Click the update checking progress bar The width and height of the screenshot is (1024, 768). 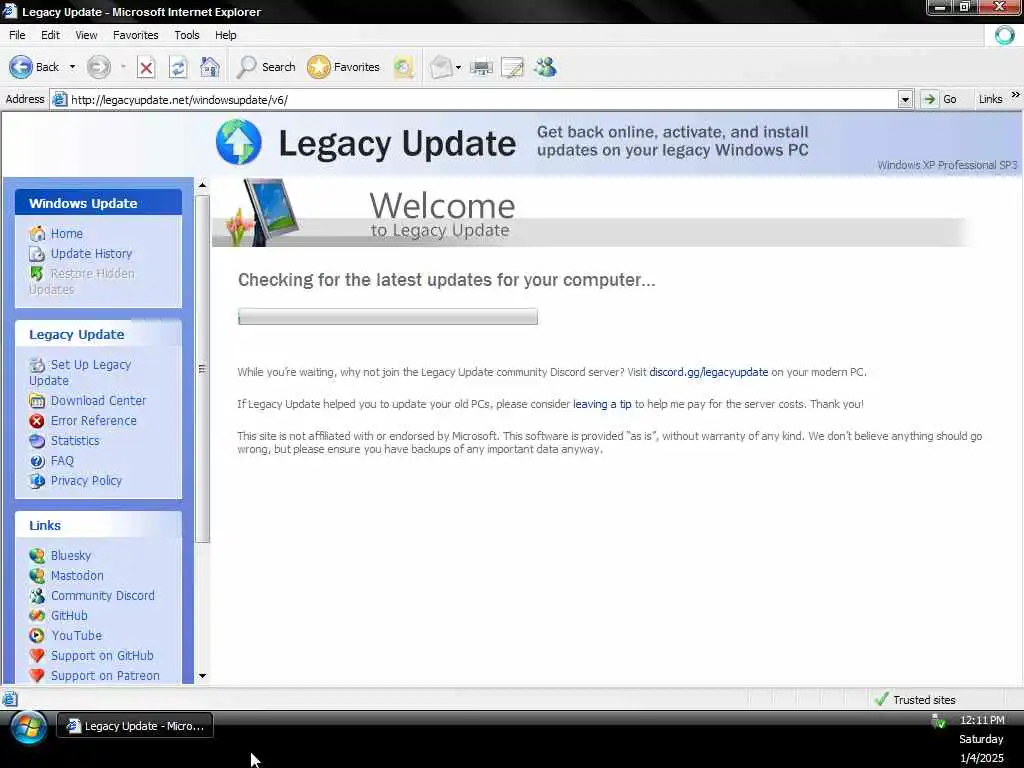(388, 317)
